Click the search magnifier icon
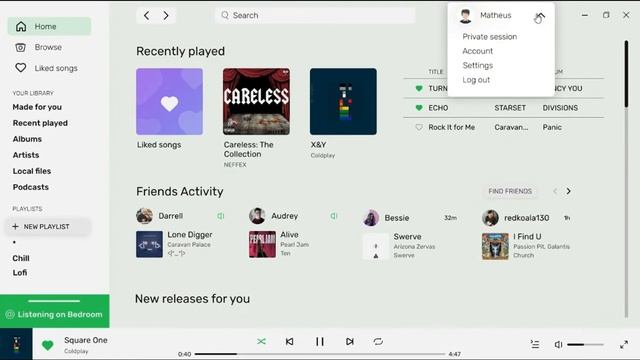640x360 pixels. 225,15
